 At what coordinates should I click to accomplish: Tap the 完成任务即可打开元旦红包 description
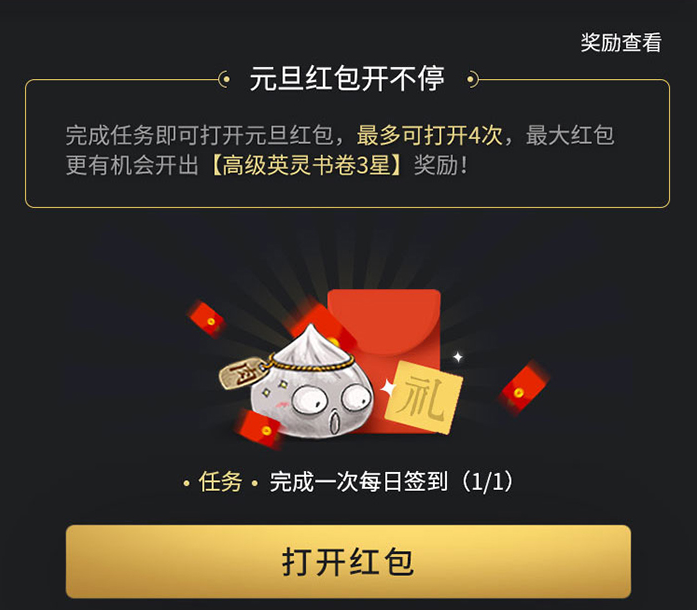point(199,135)
